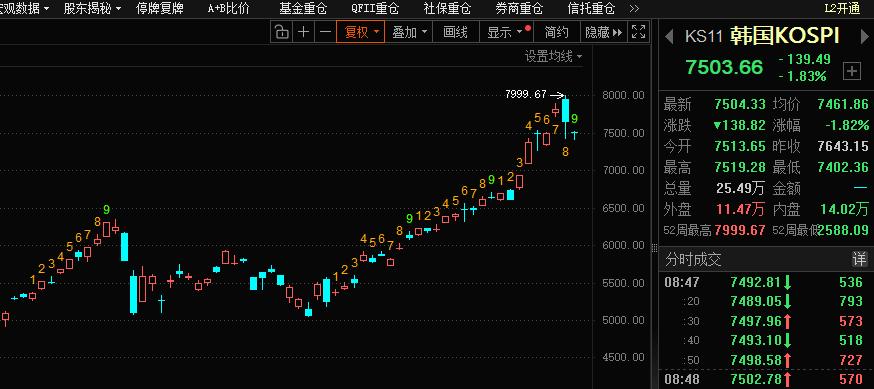Open the 叠加 overlay dropdown
Viewport: 874px width, 389px height.
(x=409, y=32)
